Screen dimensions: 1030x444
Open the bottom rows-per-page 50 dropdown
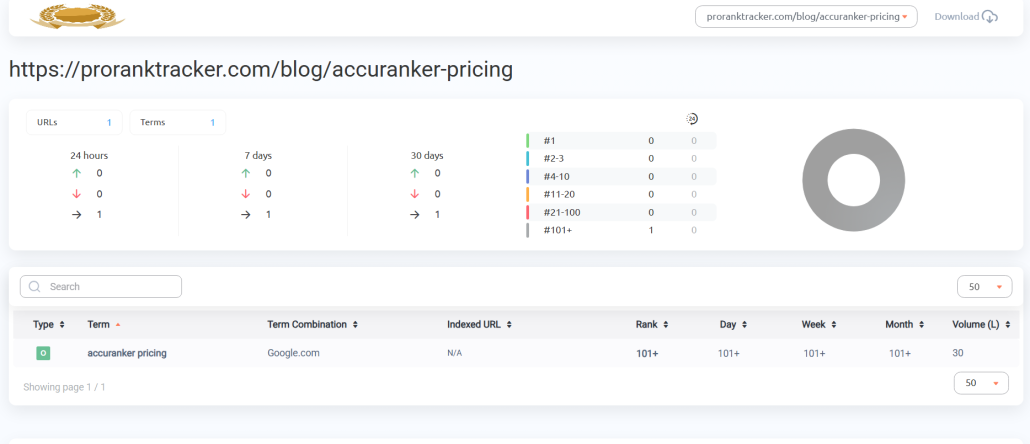[981, 383]
